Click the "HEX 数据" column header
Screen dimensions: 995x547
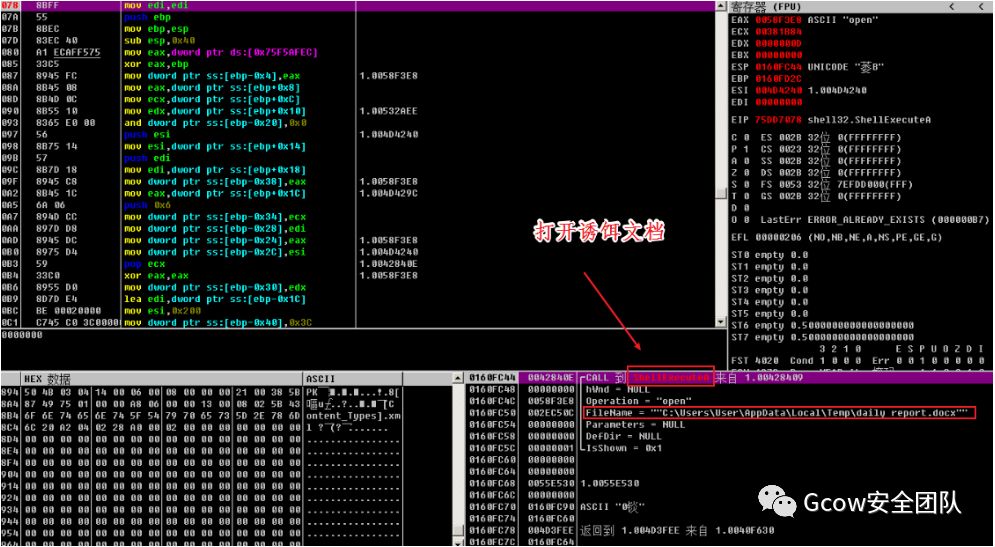[x=162, y=379]
